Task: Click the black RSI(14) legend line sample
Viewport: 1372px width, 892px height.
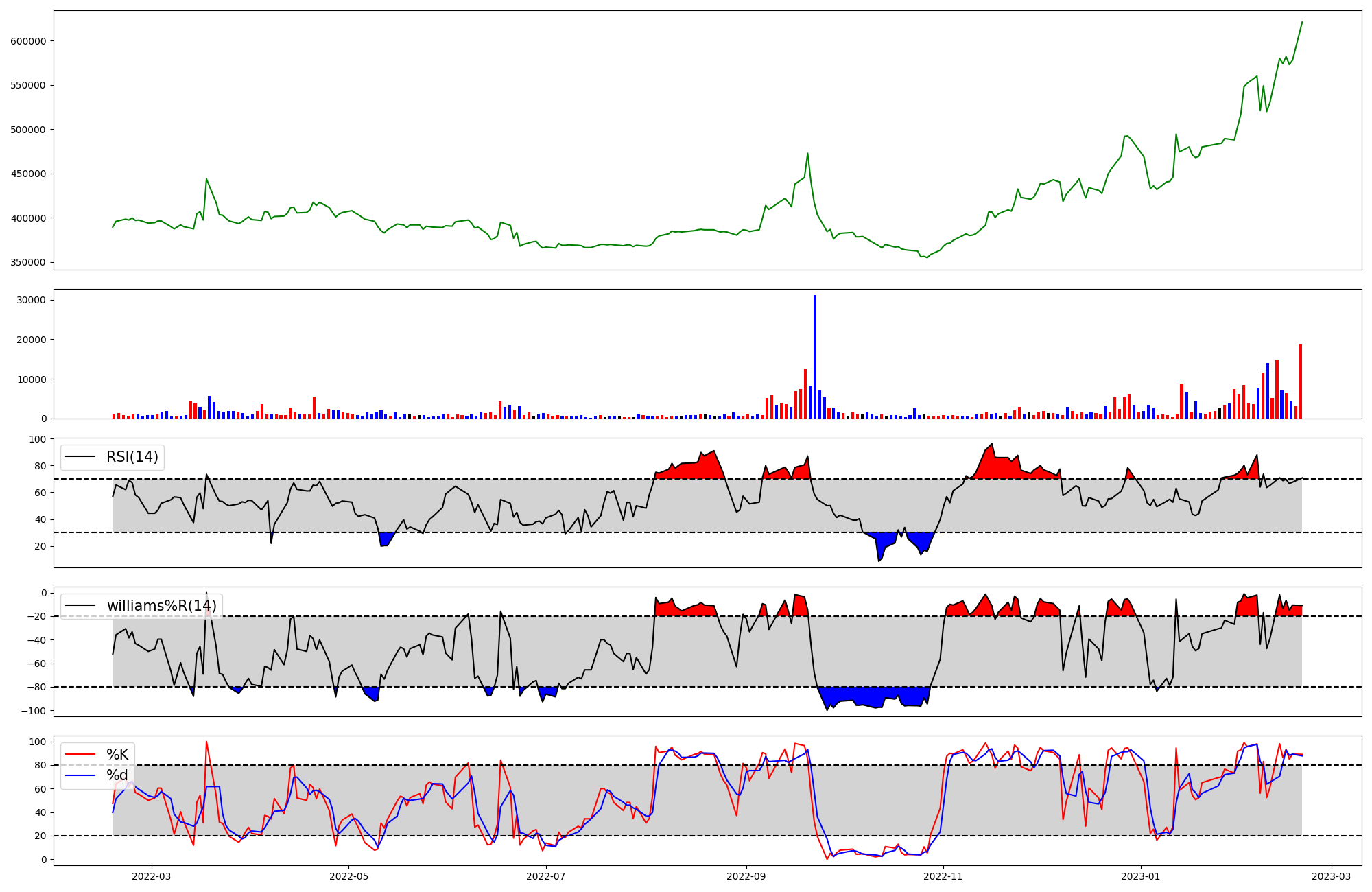Action: [80, 457]
